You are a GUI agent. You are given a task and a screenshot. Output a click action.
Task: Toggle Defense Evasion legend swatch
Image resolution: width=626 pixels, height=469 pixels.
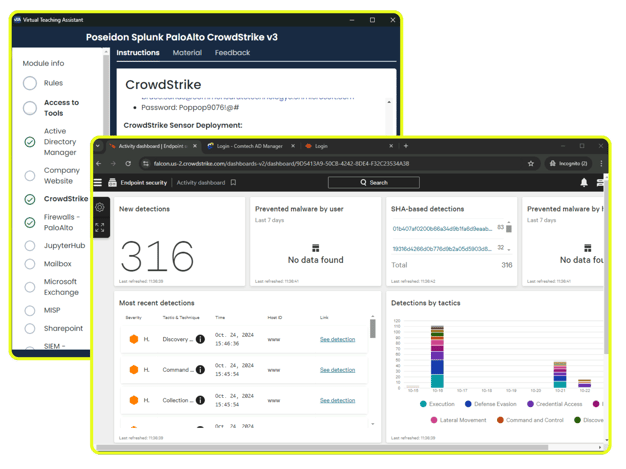(x=468, y=404)
